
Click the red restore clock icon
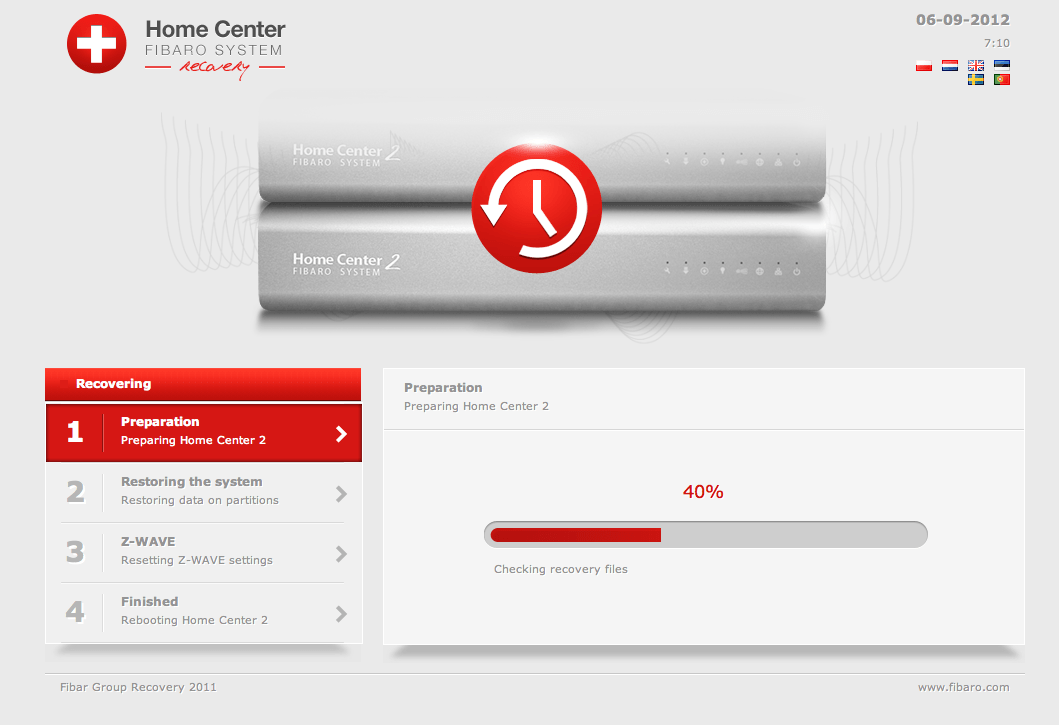536,208
